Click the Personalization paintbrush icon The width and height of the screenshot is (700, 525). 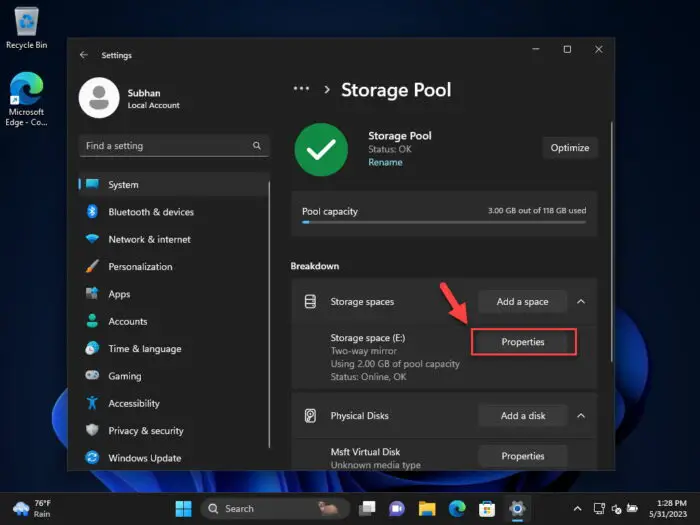(92, 267)
